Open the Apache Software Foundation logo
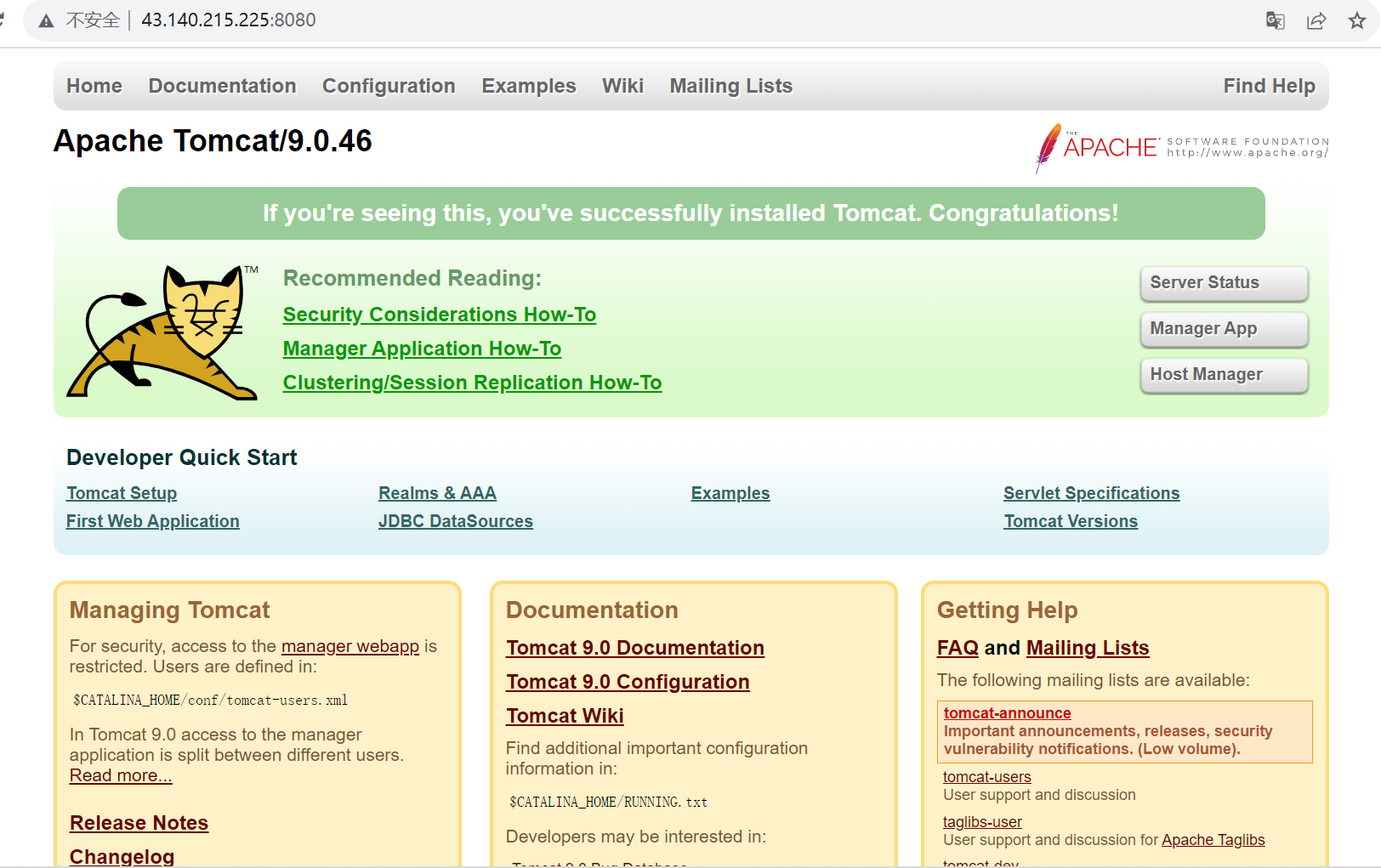 (1181, 148)
